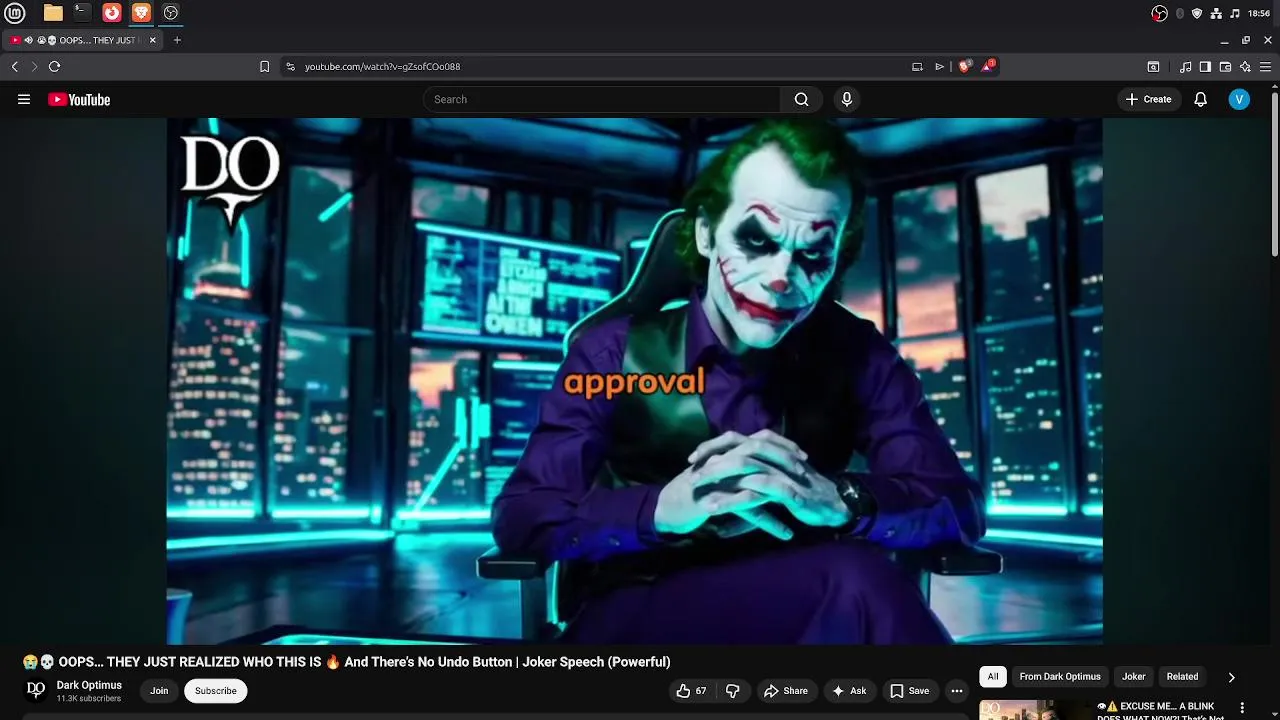The width and height of the screenshot is (1280, 720).
Task: Go forward with the browser forward arrow
Action: tap(34, 66)
